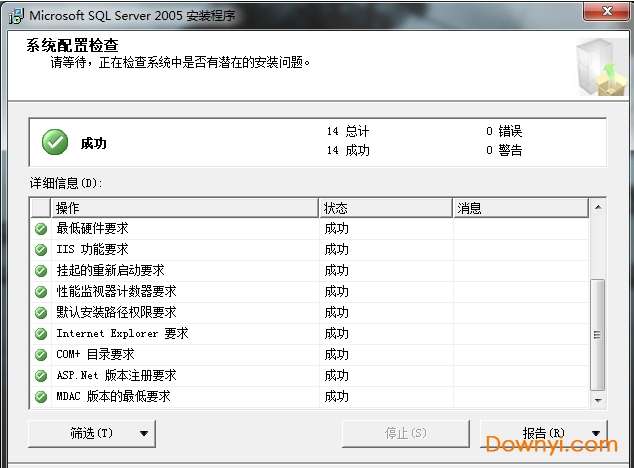Click the status icon for COM+ 目录要求
634x468 pixels.
click(x=41, y=355)
